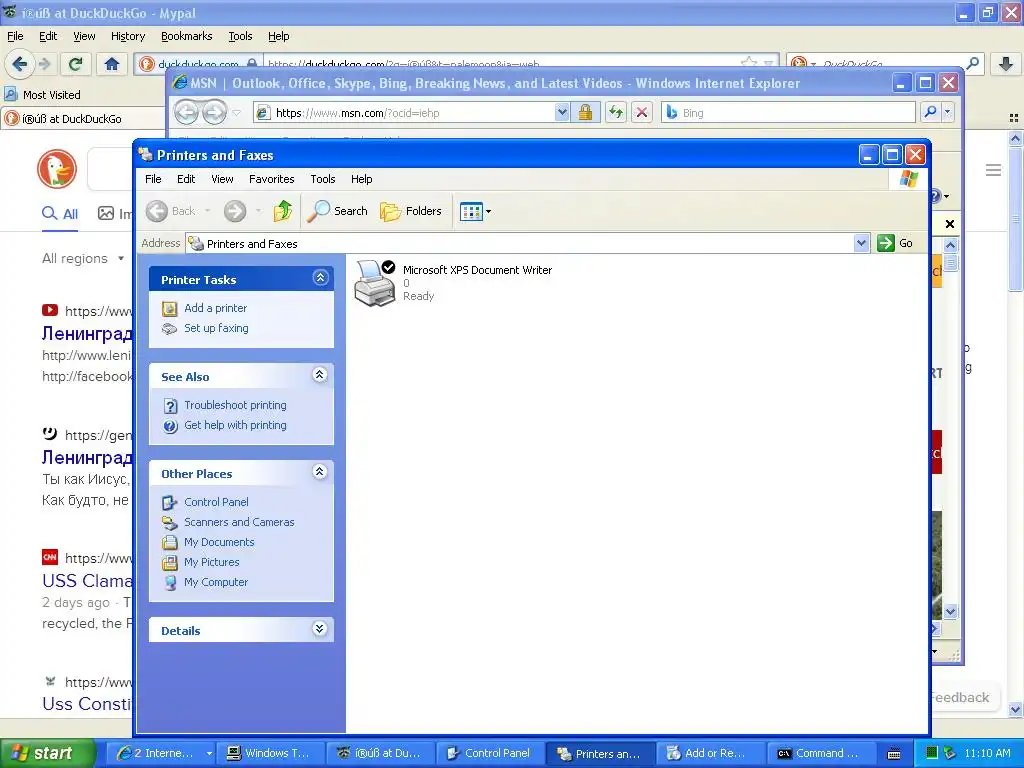Image resolution: width=1024 pixels, height=768 pixels.
Task: Collapse the Other Places panel
Action: click(319, 472)
